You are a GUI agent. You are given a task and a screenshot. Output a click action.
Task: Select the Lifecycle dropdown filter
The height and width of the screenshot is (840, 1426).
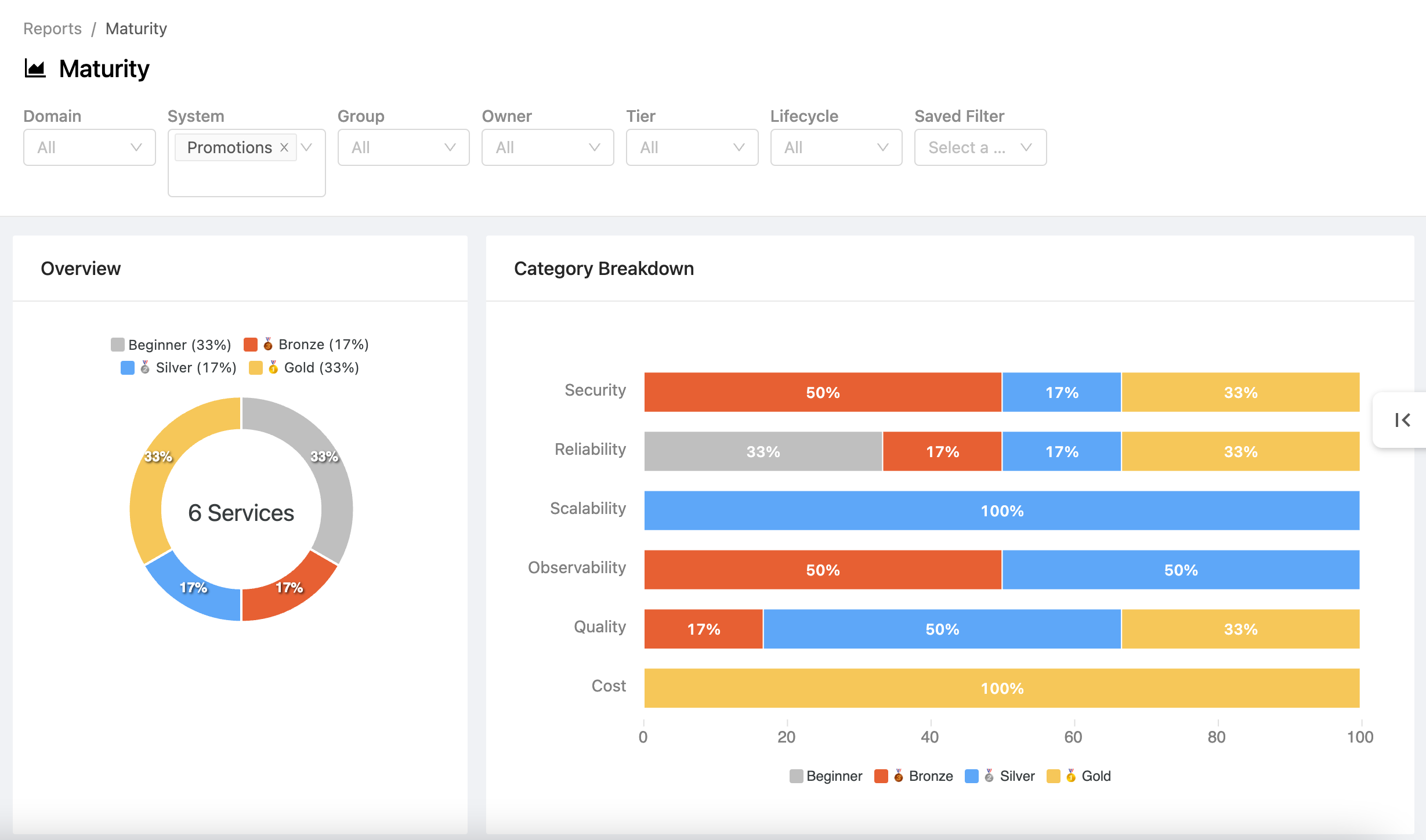tap(832, 147)
